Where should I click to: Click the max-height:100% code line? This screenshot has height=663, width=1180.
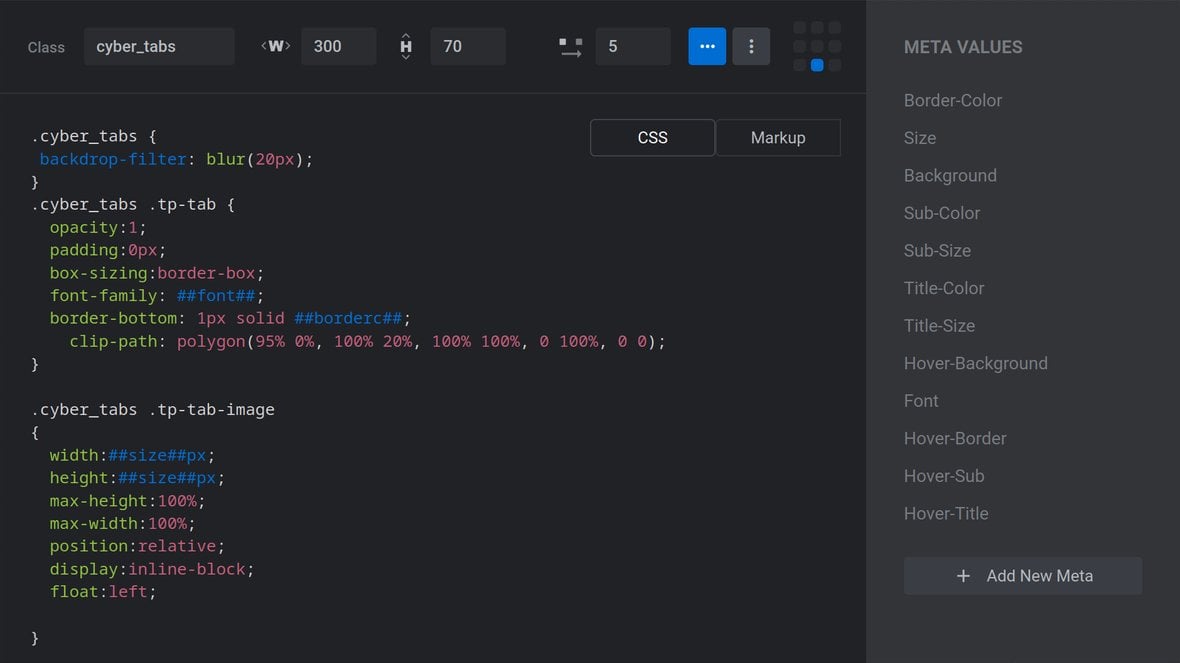pos(127,501)
